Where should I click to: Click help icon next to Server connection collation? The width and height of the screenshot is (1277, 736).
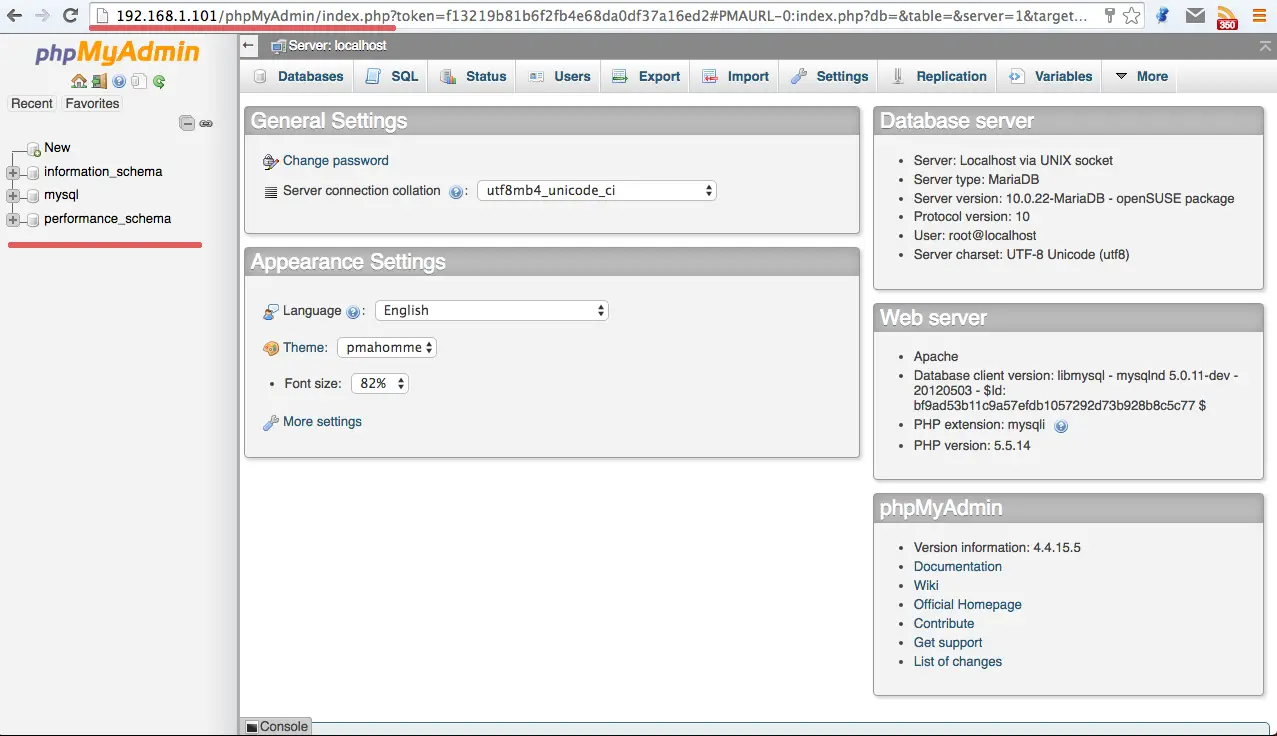tap(456, 192)
